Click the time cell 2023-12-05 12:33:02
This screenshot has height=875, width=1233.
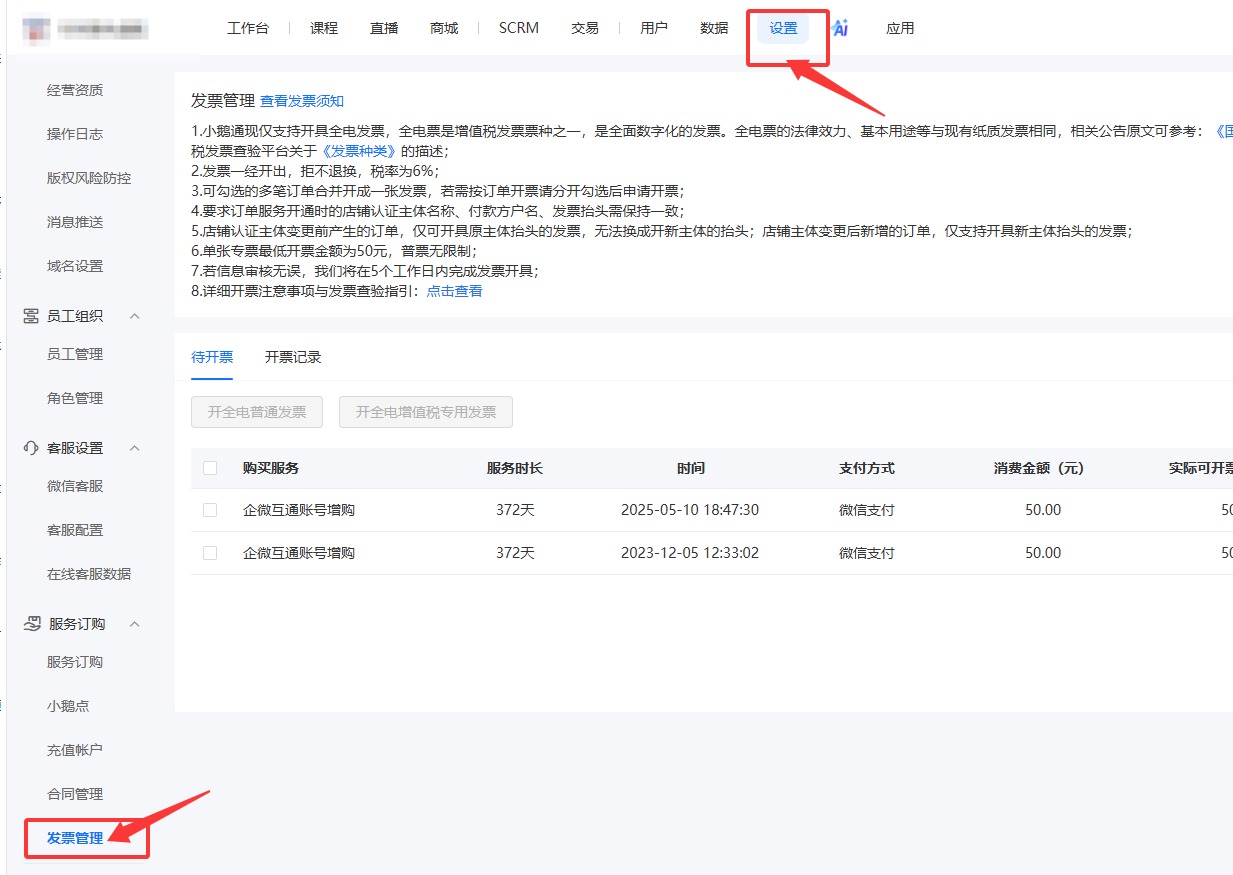point(690,553)
